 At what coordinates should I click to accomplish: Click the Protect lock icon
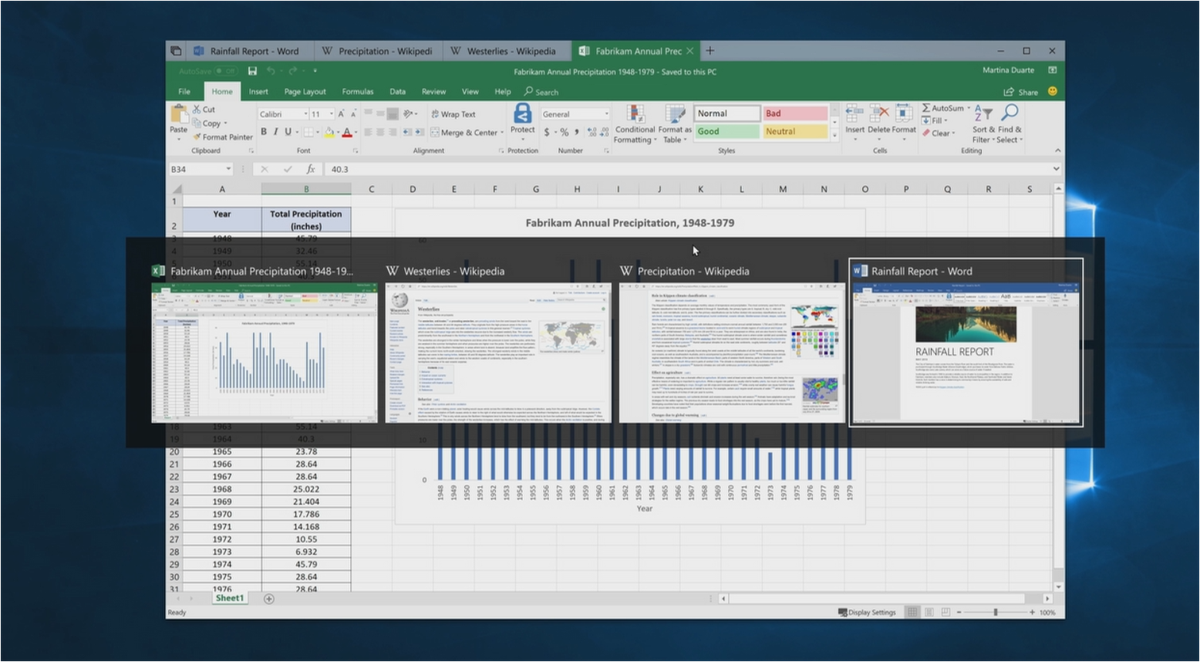[x=522, y=113]
